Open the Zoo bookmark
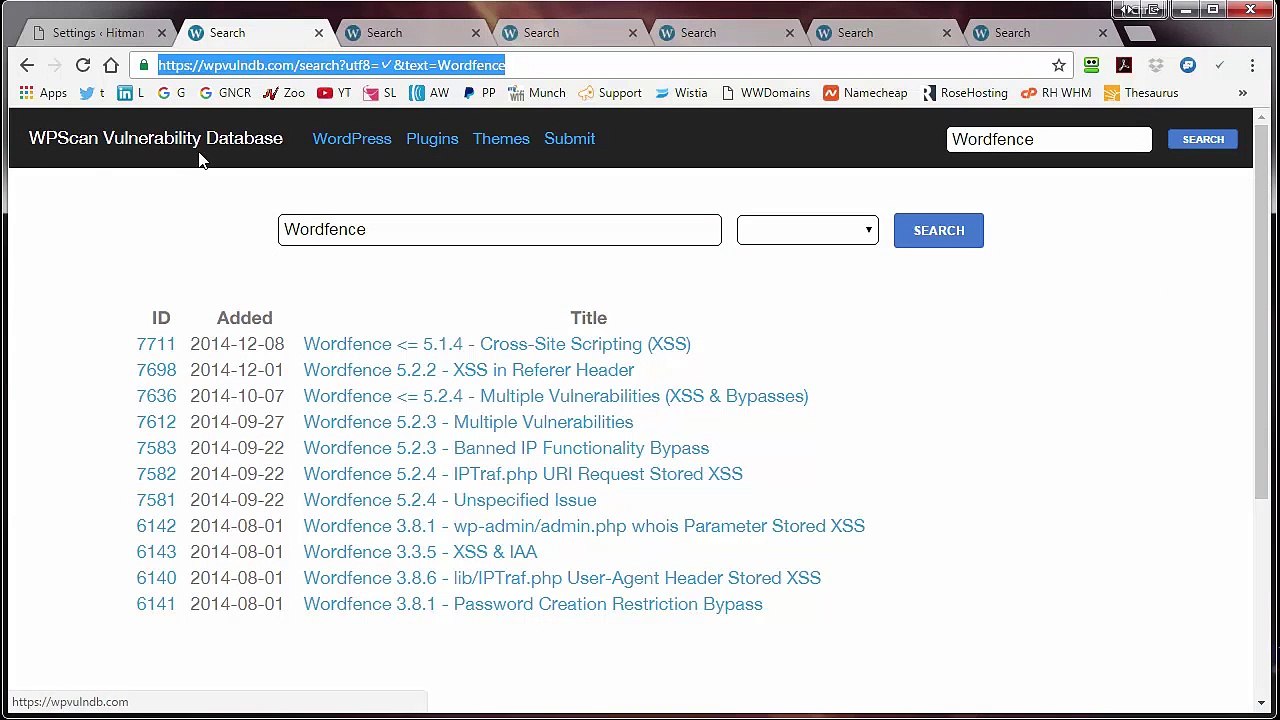Image resolution: width=1280 pixels, height=720 pixels. tap(284, 93)
